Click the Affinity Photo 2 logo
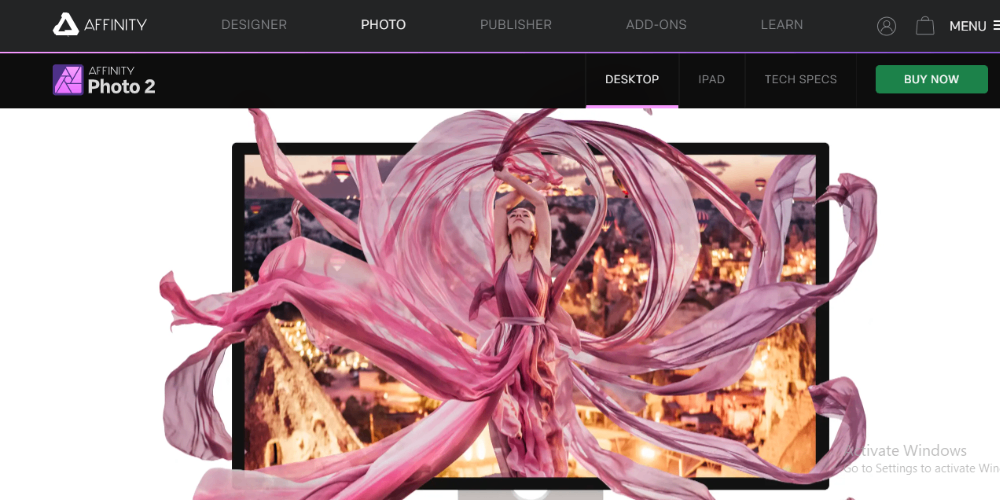The width and height of the screenshot is (1000, 500). pyautogui.click(x=104, y=80)
